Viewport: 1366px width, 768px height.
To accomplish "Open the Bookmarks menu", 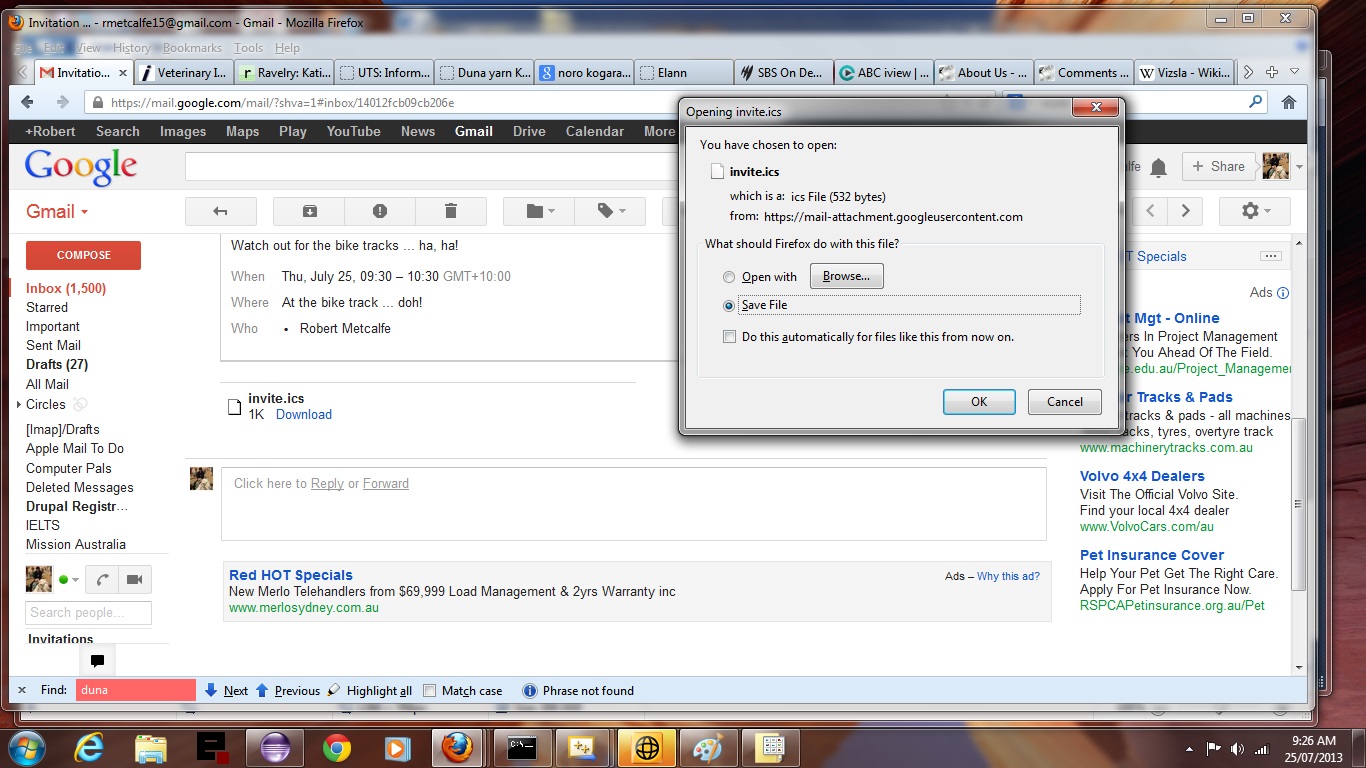I will tap(192, 48).
